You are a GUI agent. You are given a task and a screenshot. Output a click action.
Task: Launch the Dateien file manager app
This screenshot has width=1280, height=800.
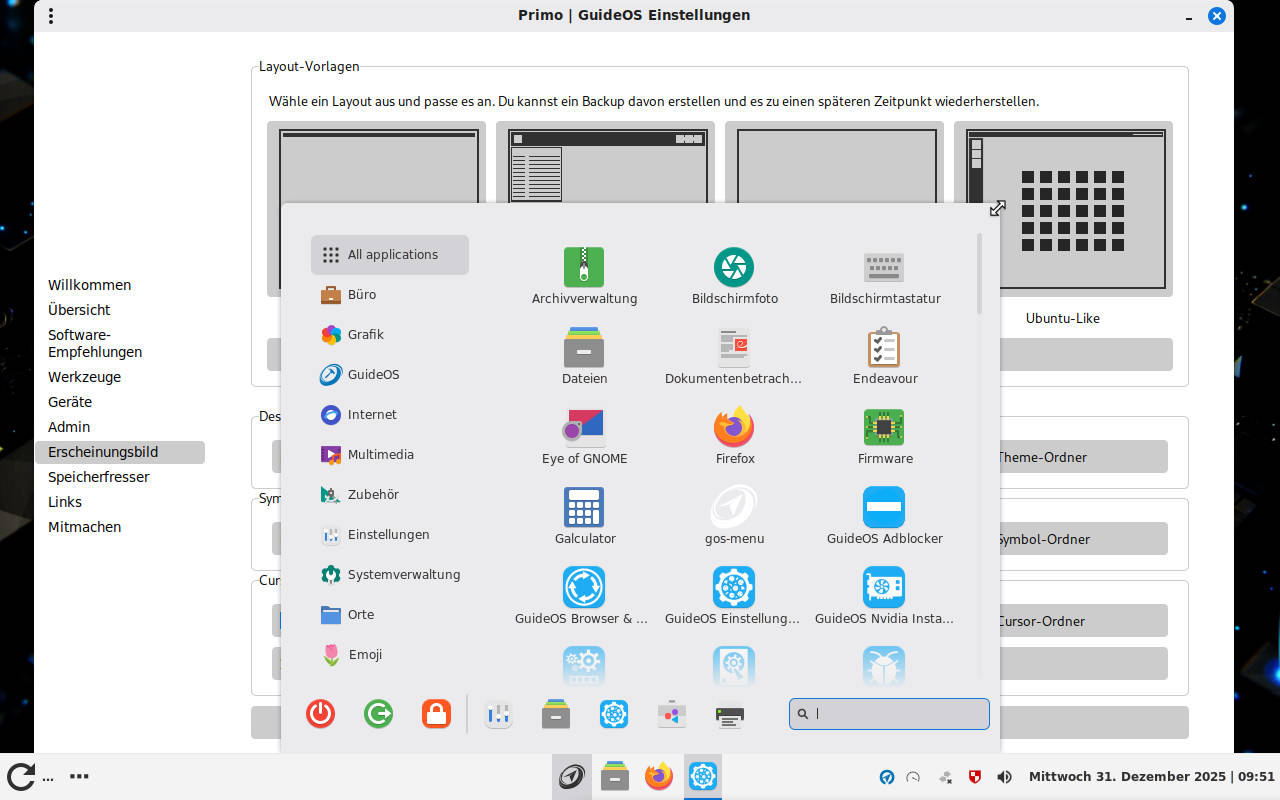click(584, 356)
